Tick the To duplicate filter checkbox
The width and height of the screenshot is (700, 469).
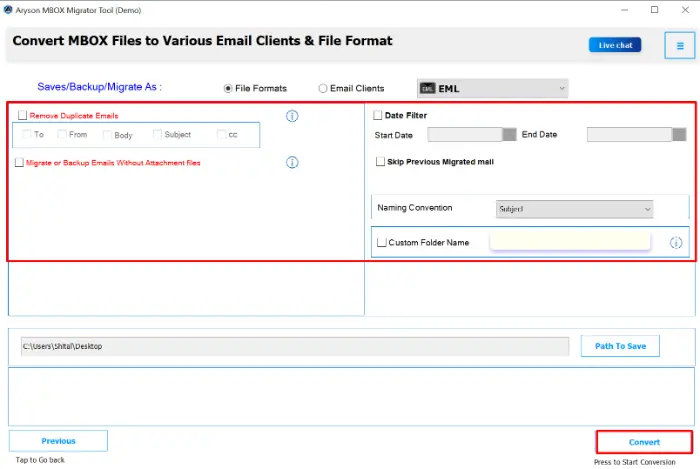(27, 134)
